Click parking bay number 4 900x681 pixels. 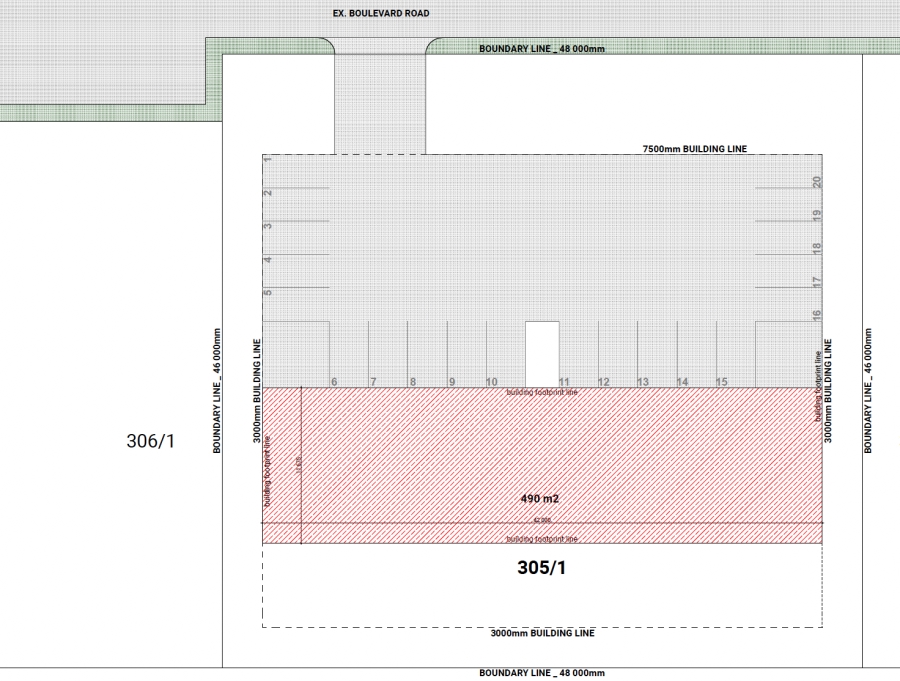pyautogui.click(x=267, y=260)
